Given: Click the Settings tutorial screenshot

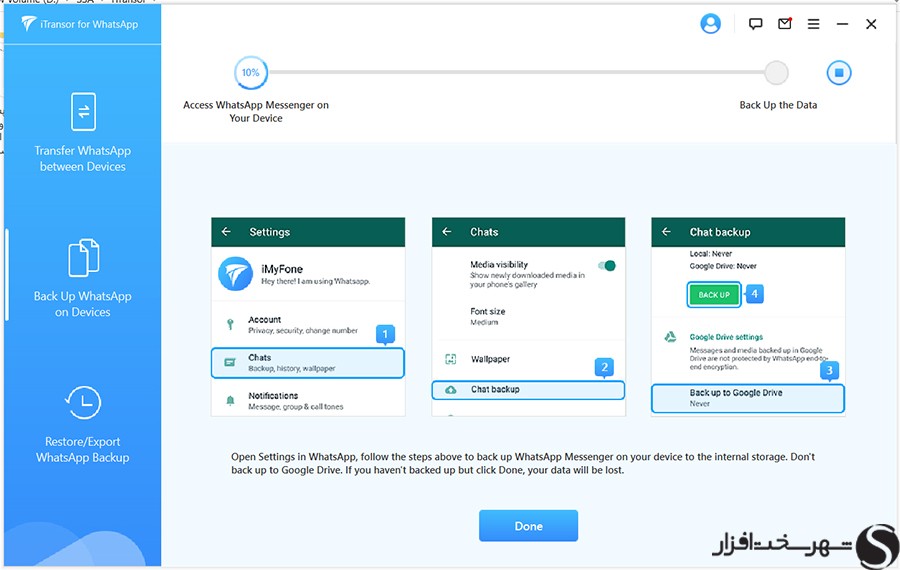Looking at the screenshot, I should tap(308, 317).
